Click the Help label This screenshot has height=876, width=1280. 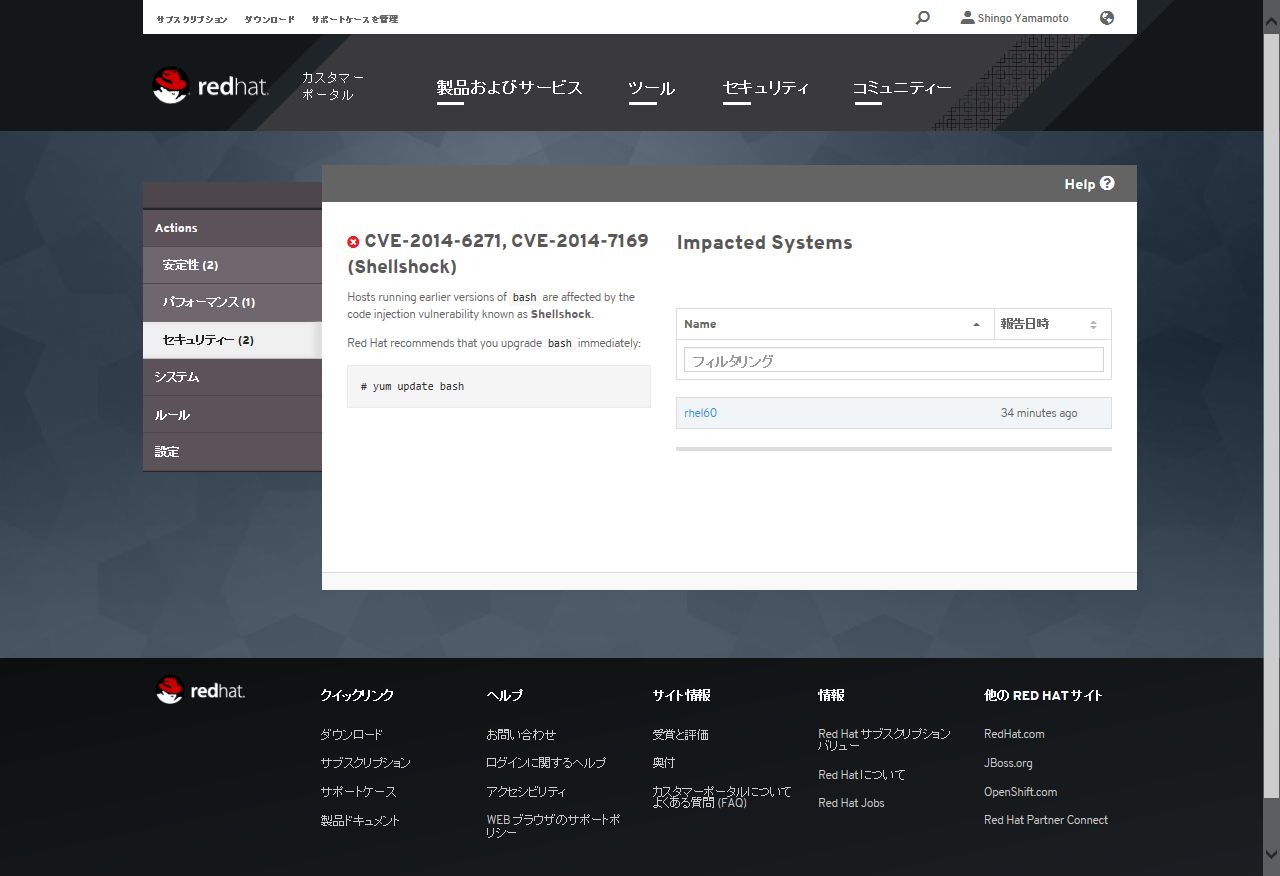tap(1079, 184)
